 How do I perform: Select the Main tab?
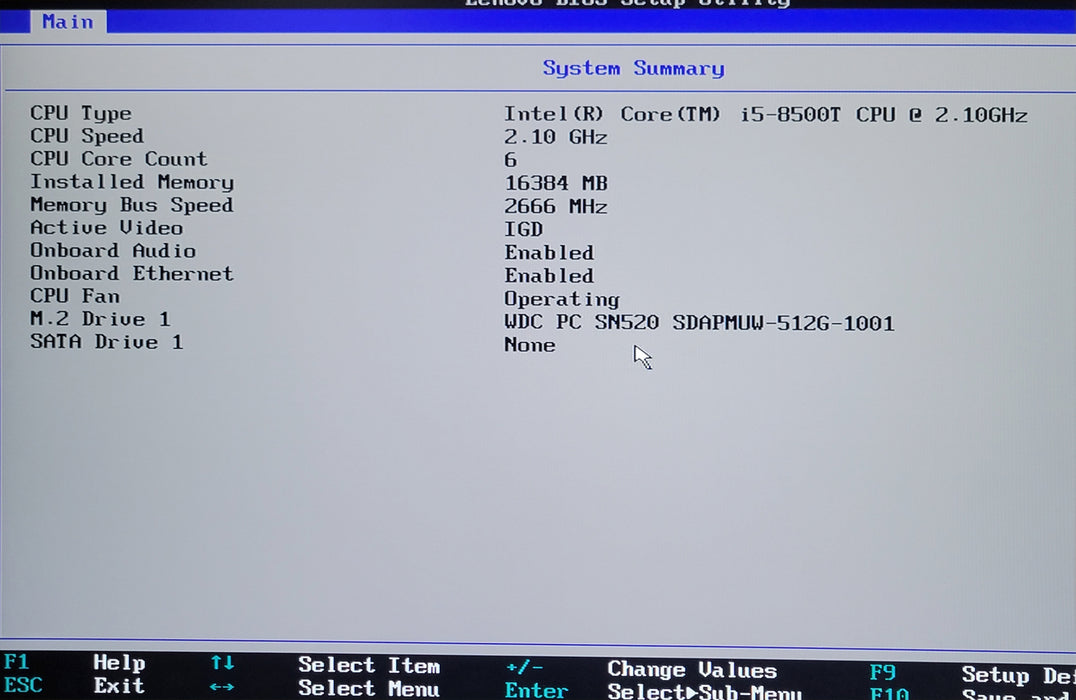click(68, 22)
